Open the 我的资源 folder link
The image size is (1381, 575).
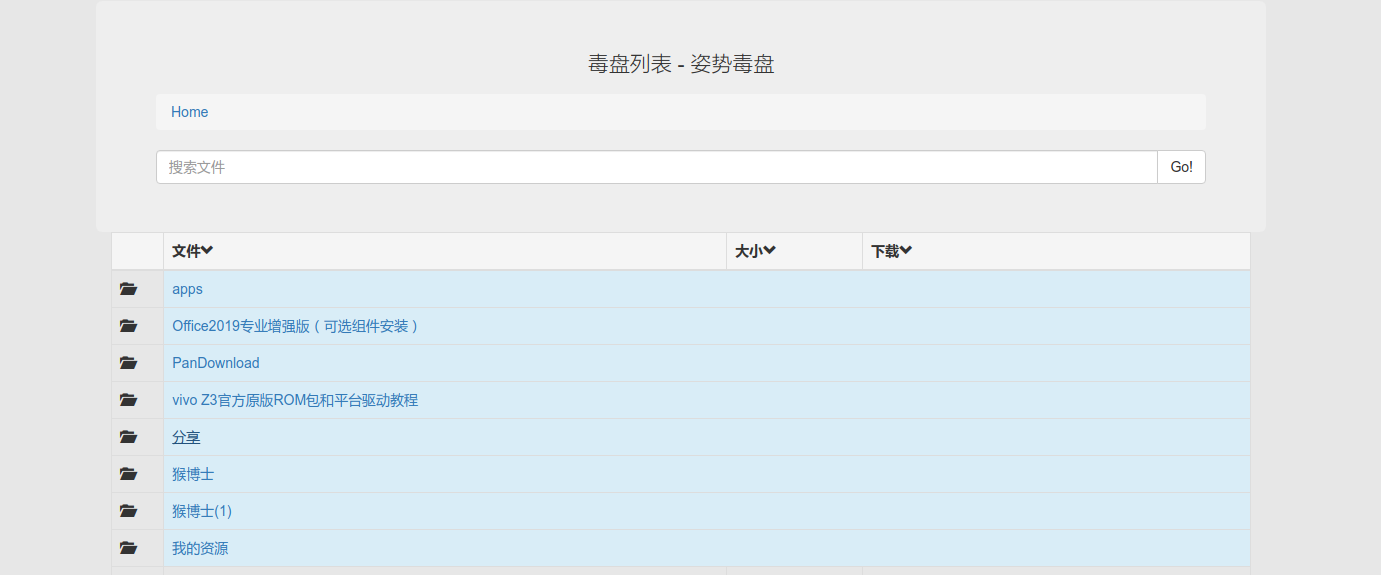click(200, 548)
